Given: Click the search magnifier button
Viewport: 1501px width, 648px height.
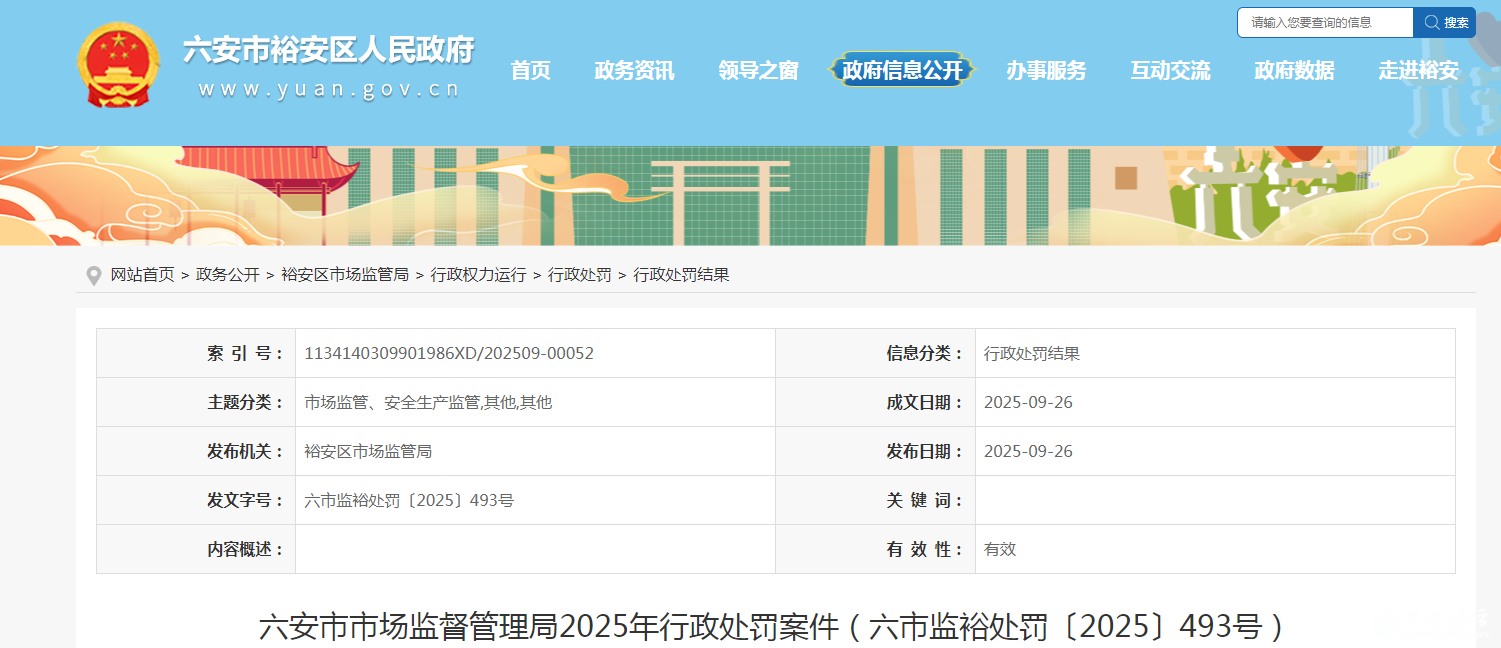Looking at the screenshot, I should click(x=1444, y=23).
